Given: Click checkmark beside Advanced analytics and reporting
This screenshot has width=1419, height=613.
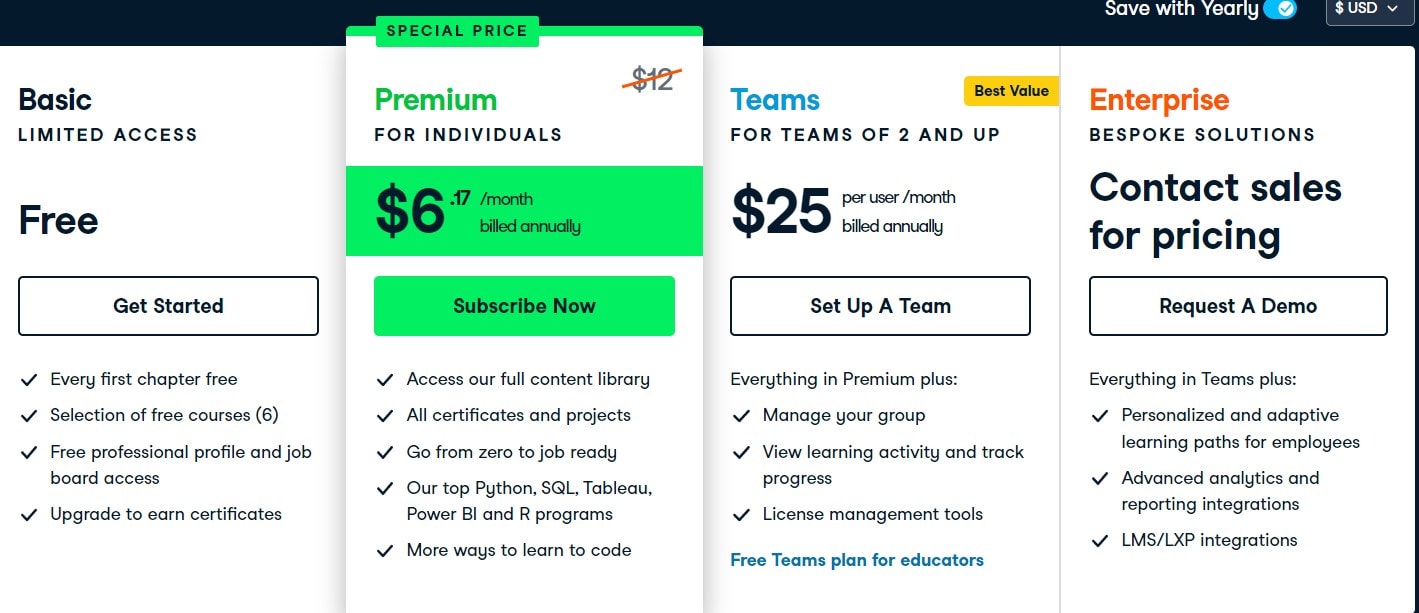Looking at the screenshot, I should [1100, 479].
